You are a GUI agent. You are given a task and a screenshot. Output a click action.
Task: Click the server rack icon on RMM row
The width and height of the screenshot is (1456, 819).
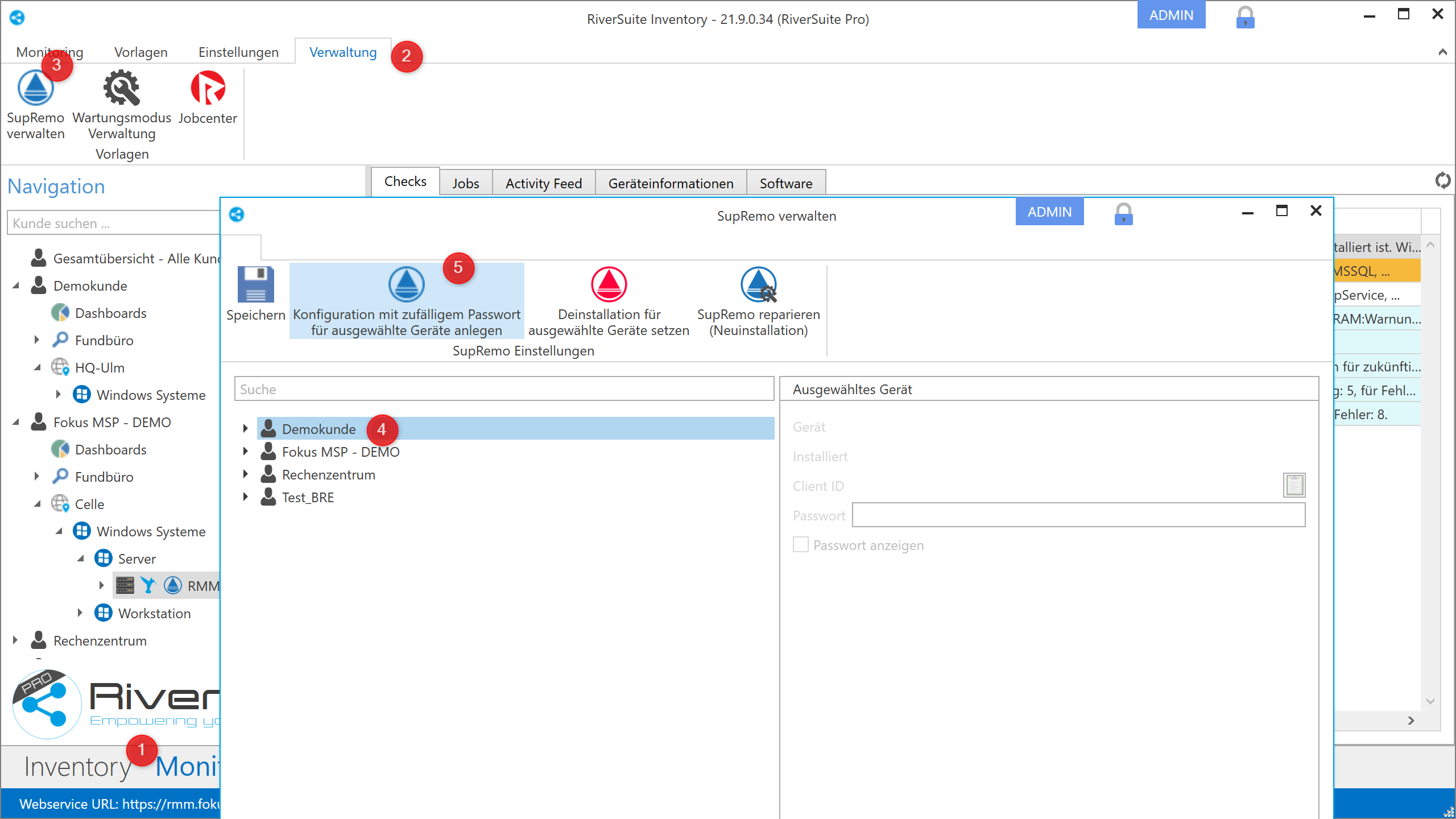point(125,585)
